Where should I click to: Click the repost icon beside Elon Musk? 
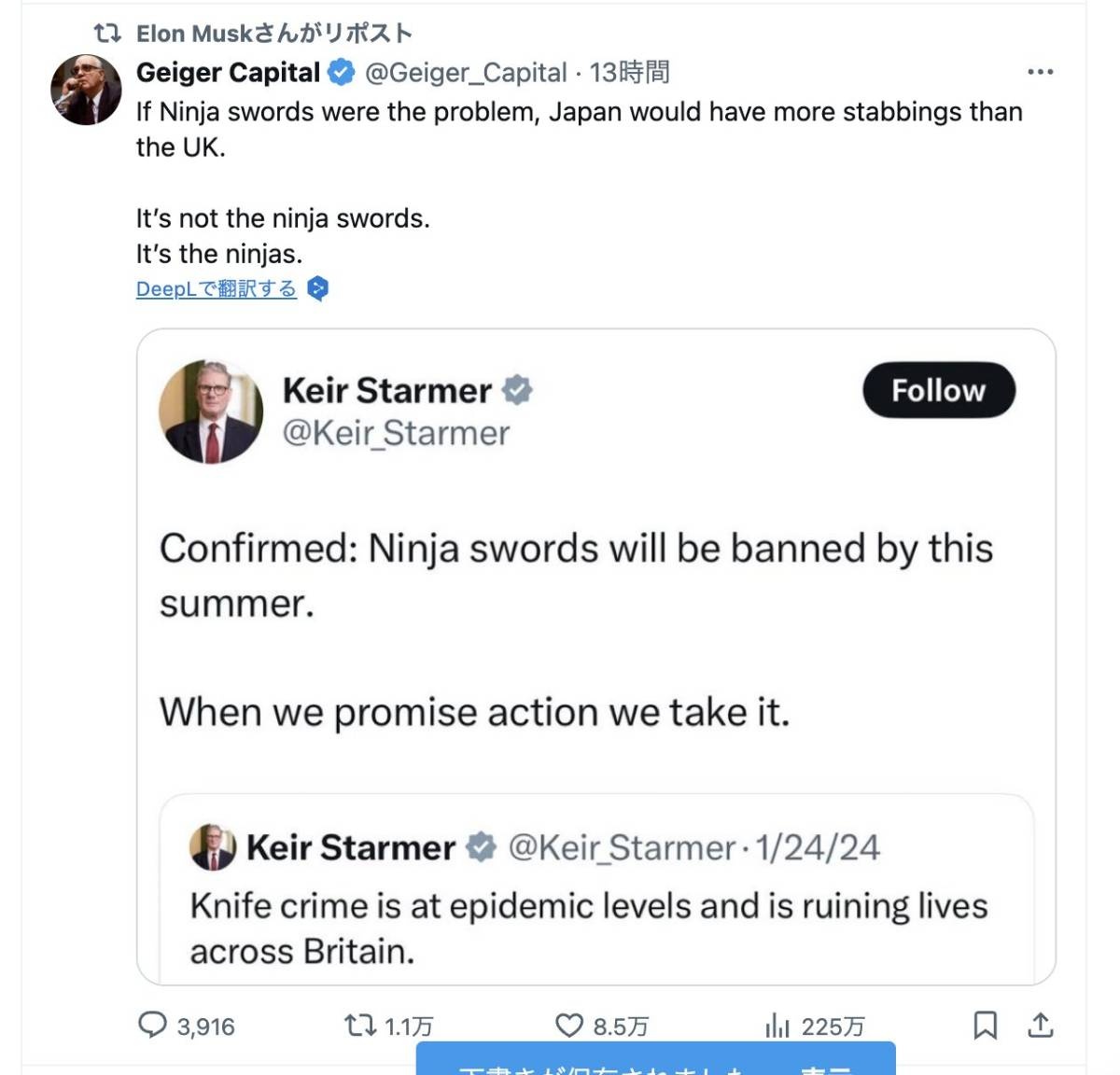pos(107,34)
